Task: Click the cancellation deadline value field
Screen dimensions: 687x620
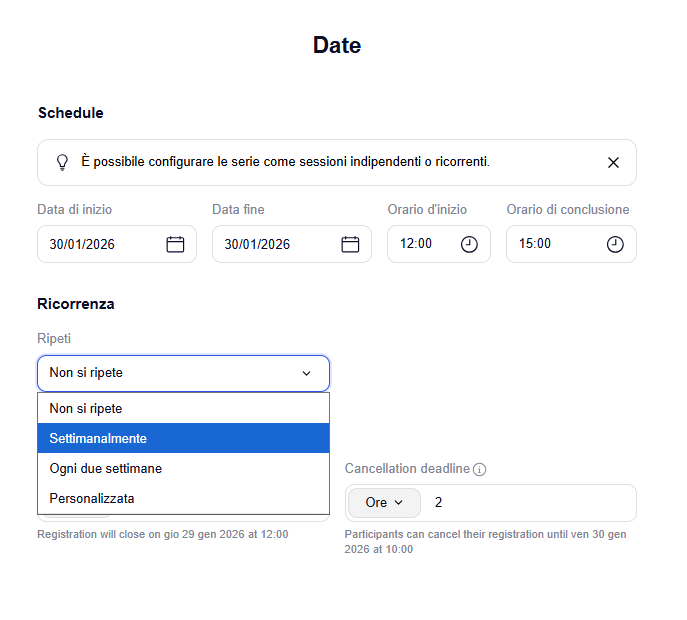Action: (525, 502)
